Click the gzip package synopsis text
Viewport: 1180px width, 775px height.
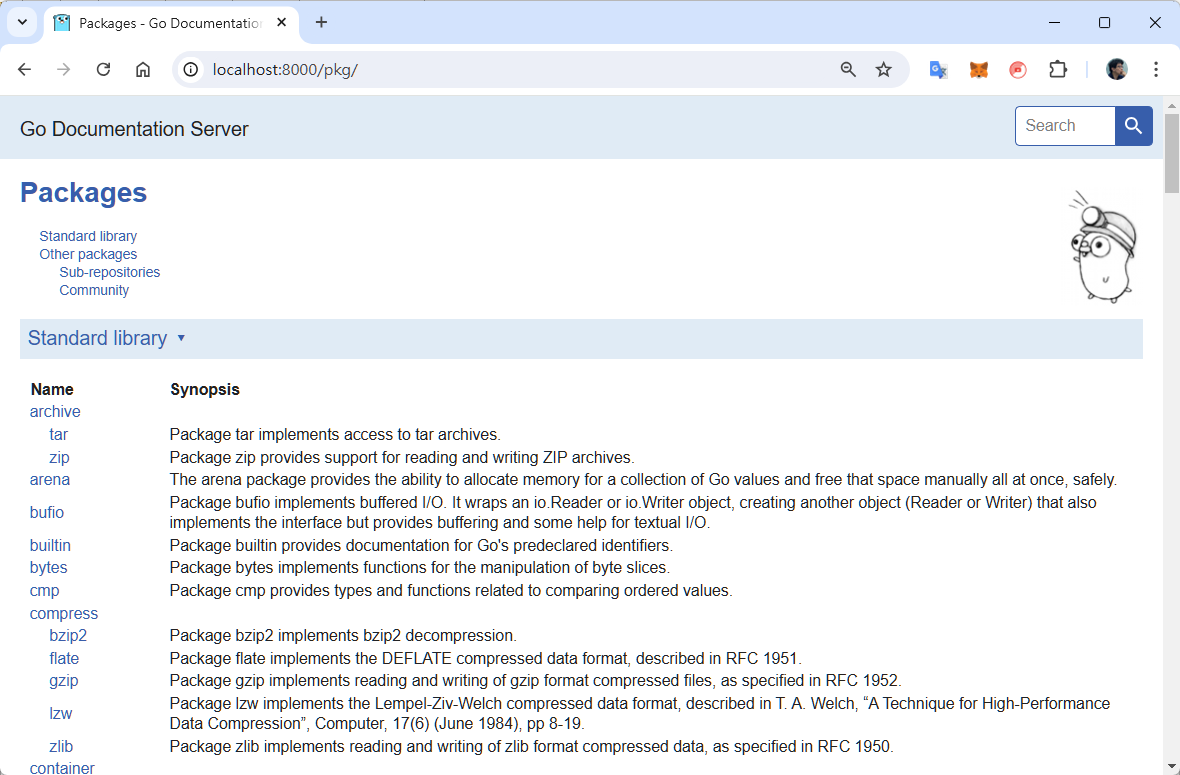tap(536, 681)
